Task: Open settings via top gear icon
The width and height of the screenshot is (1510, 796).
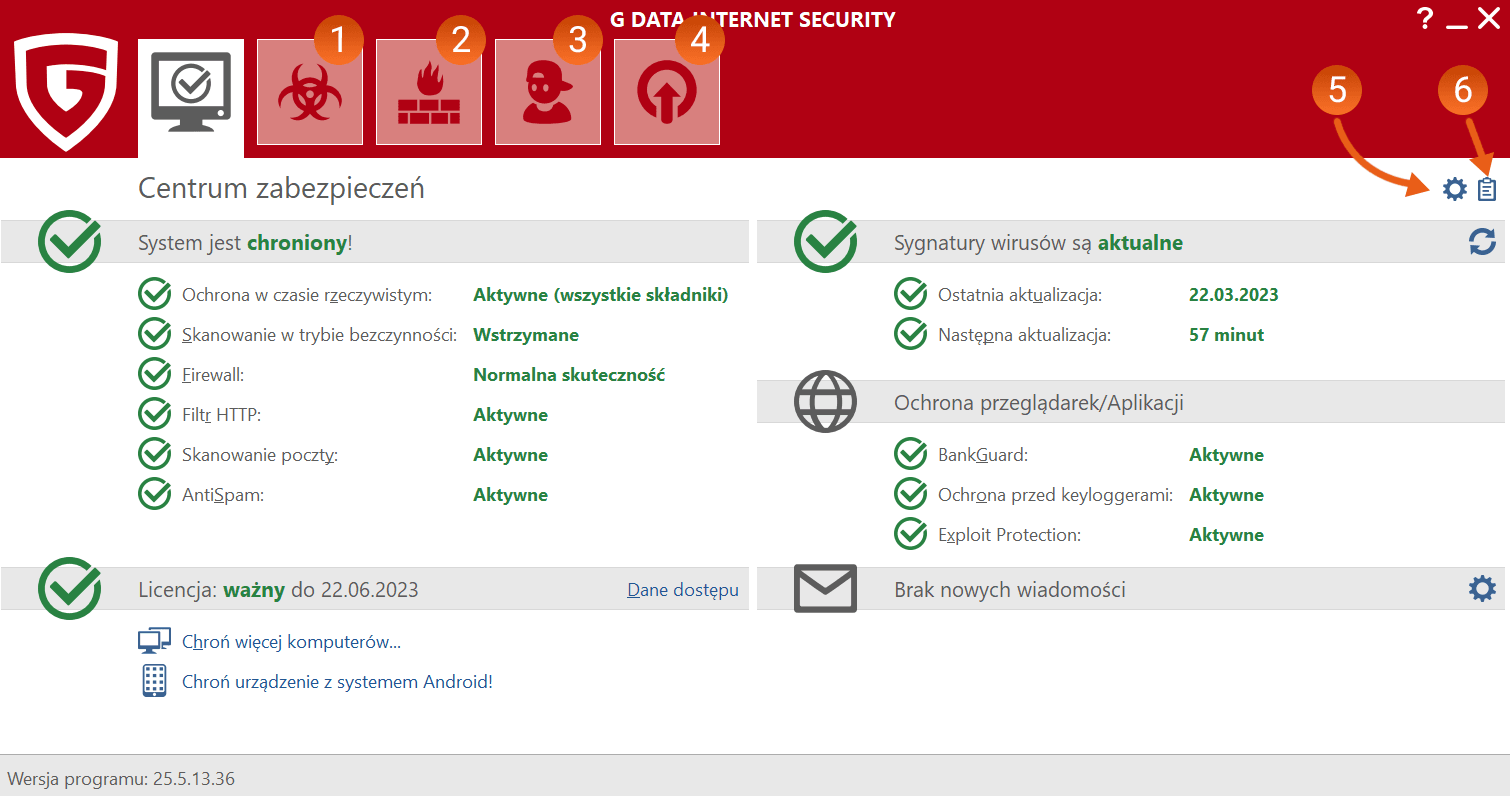Action: [x=1455, y=189]
